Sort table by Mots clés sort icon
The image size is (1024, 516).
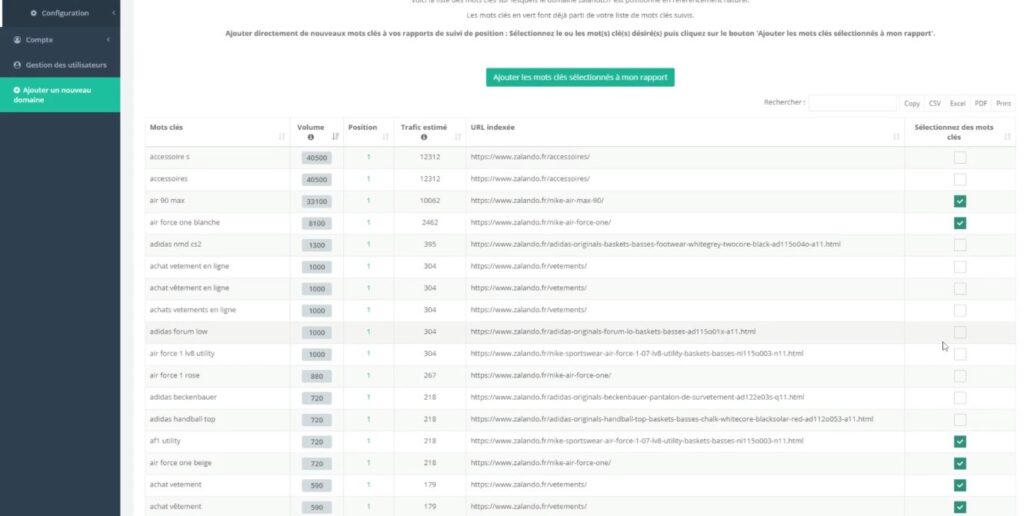tap(284, 137)
